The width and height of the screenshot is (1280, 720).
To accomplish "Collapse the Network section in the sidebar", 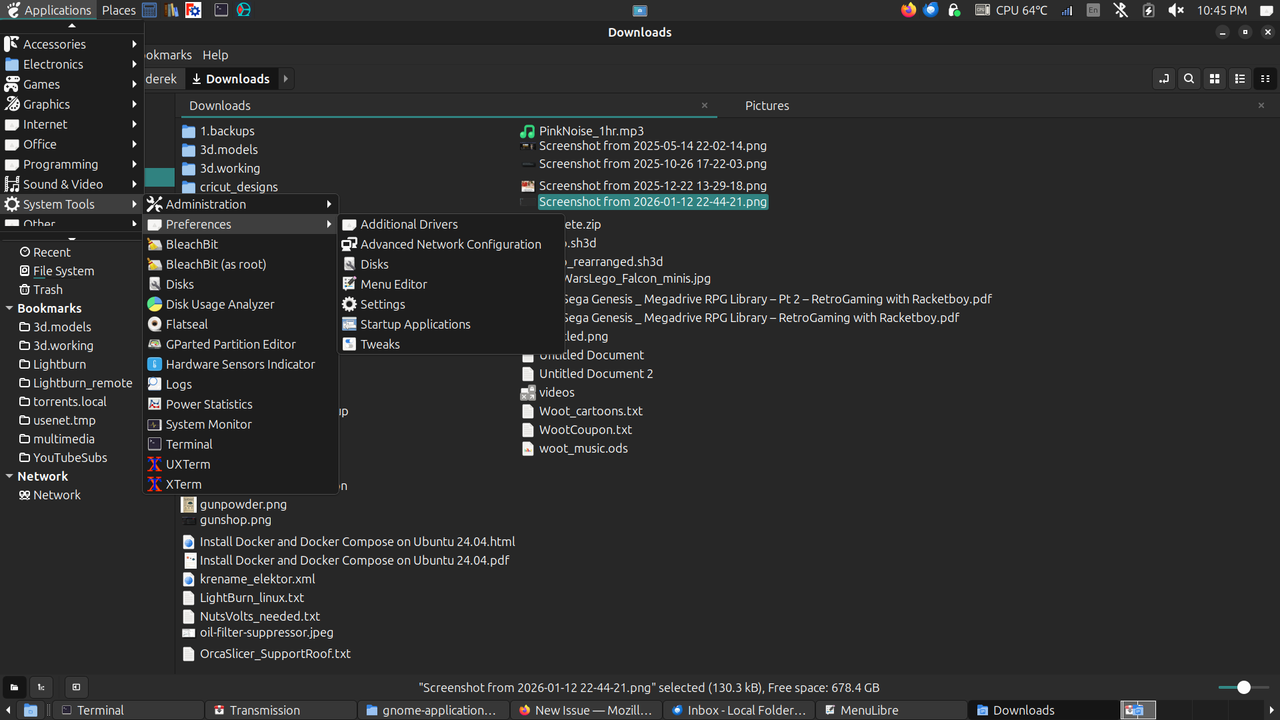I will [x=8, y=476].
